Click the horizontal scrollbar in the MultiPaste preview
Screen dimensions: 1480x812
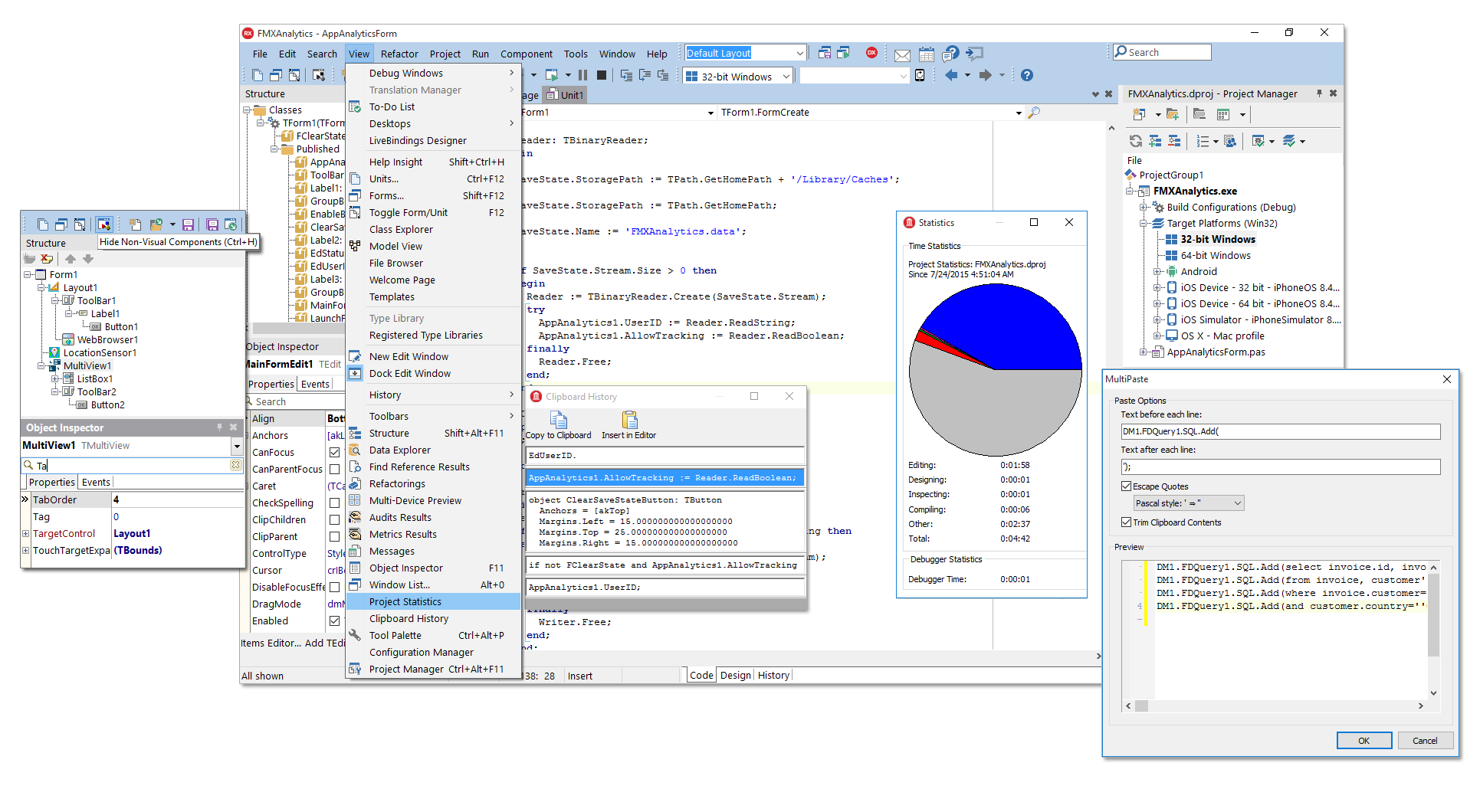[x=1276, y=706]
